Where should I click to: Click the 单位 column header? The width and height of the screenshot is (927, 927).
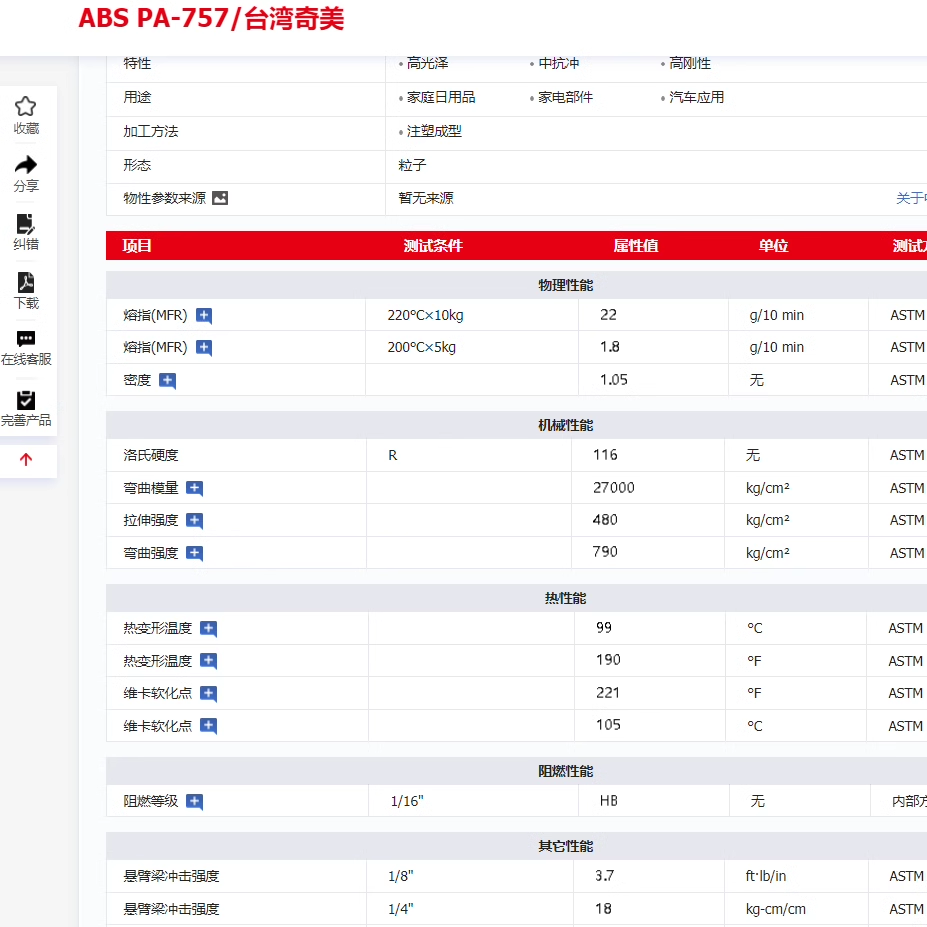pyautogui.click(x=773, y=245)
